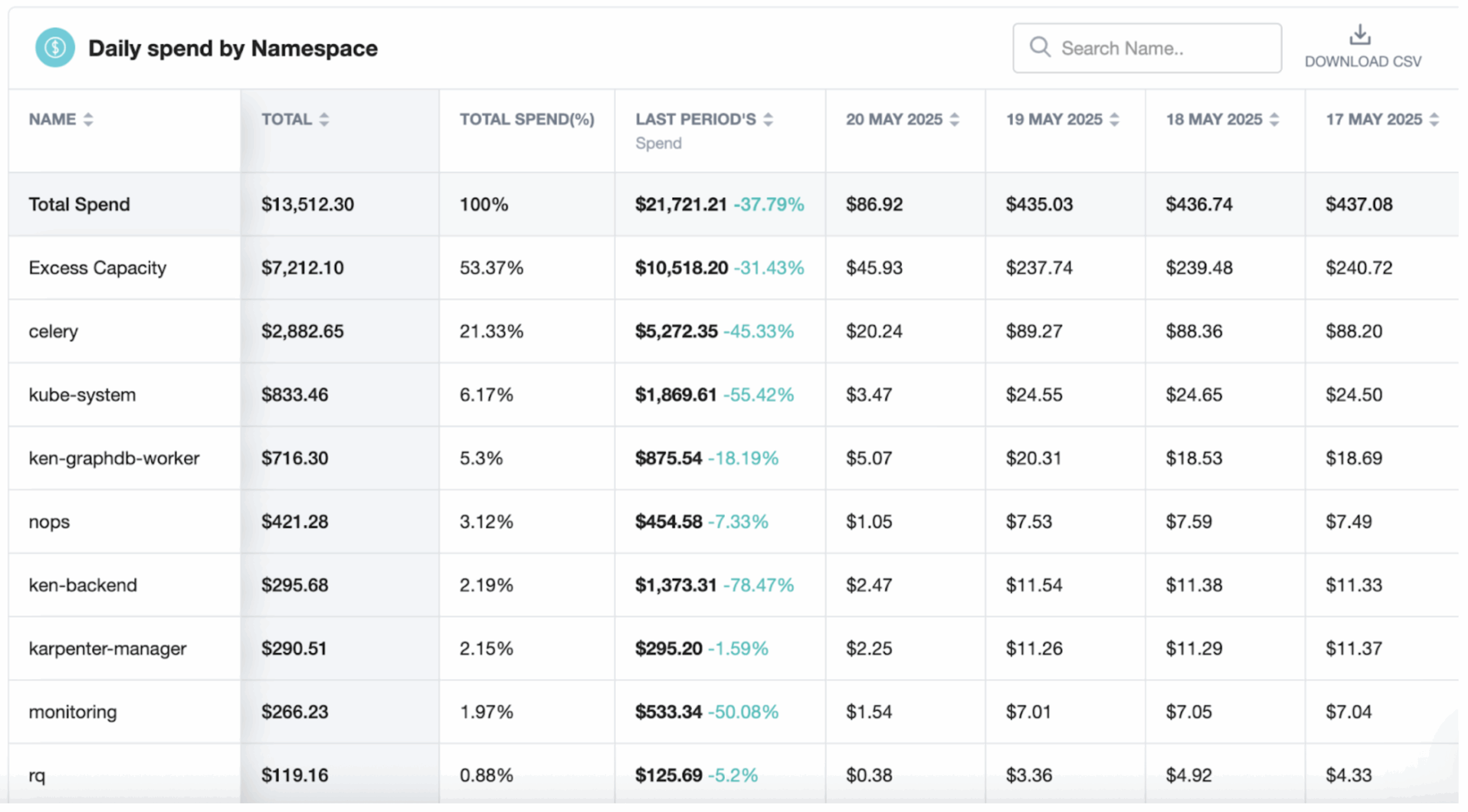
Task: Click the Download CSV icon
Action: tap(1360, 34)
